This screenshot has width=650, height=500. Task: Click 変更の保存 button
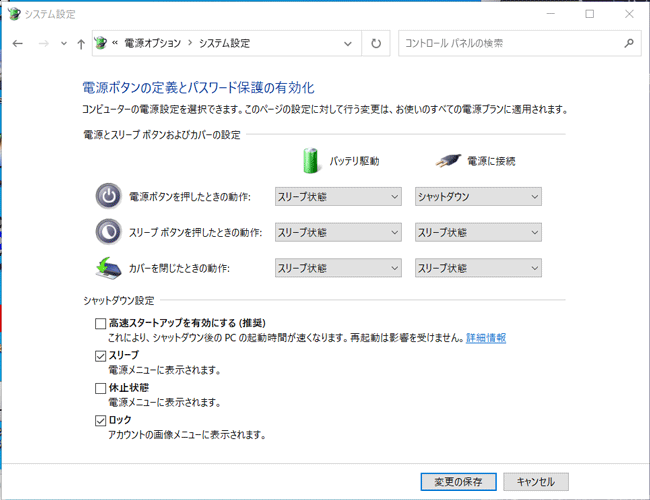click(458, 482)
